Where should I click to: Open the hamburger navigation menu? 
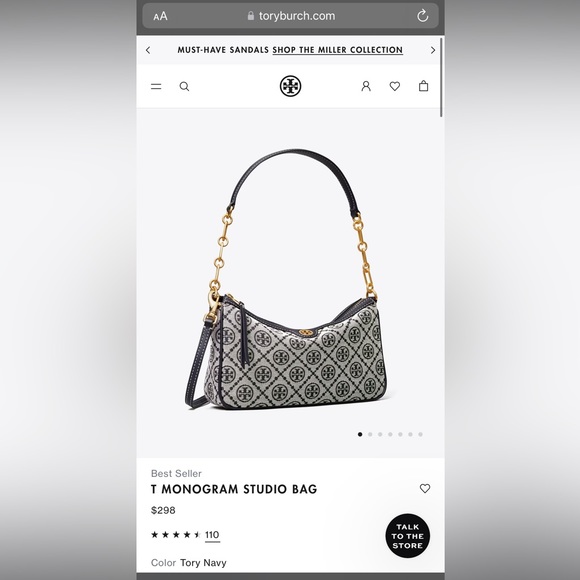tap(156, 87)
